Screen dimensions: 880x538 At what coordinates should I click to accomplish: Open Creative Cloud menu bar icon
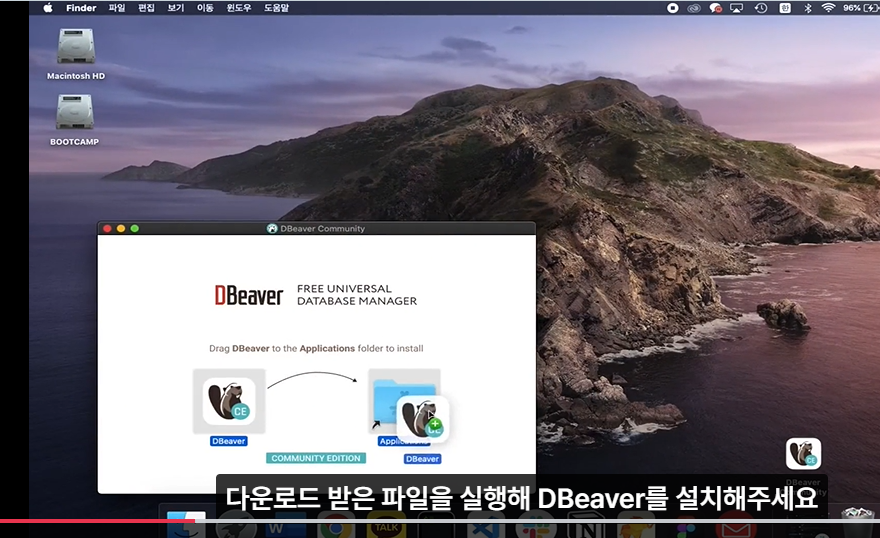point(694,8)
